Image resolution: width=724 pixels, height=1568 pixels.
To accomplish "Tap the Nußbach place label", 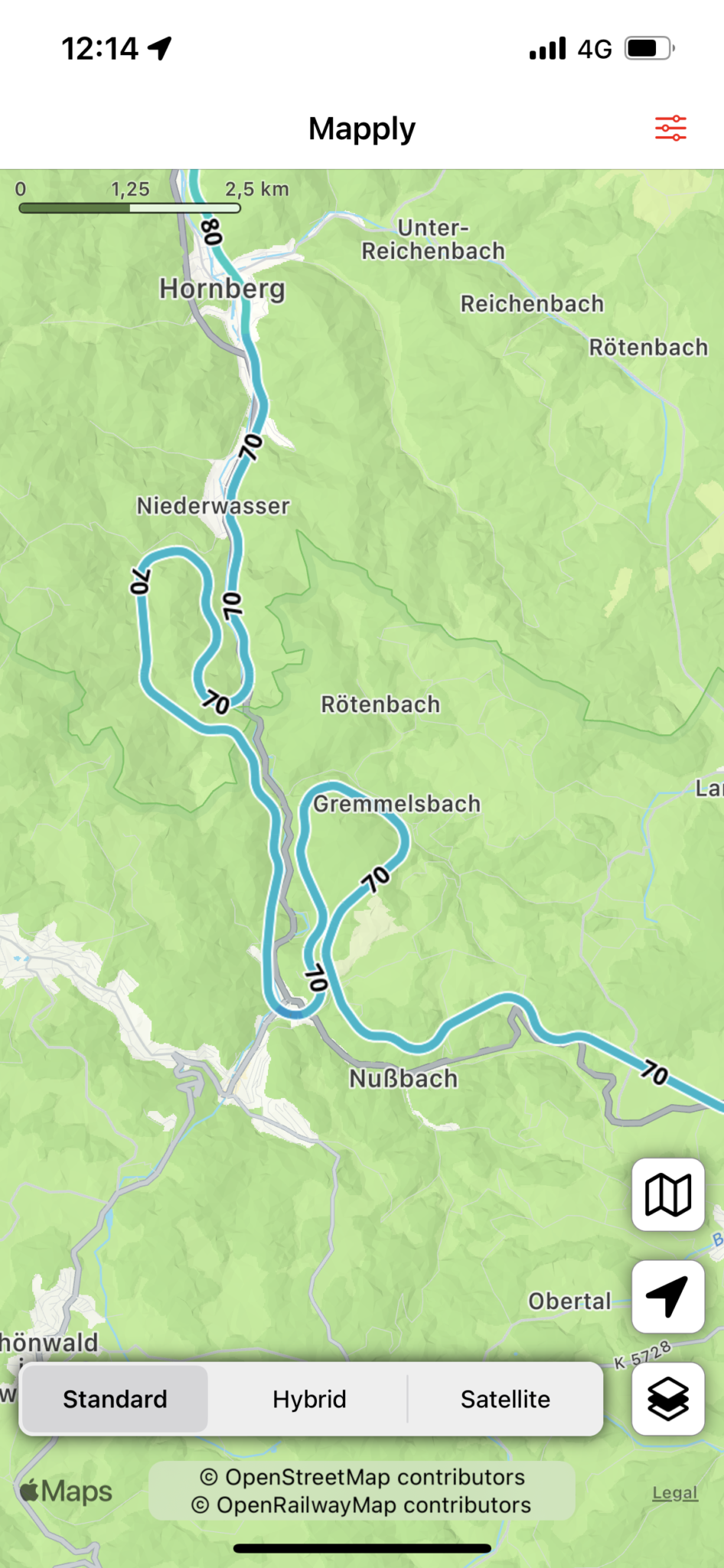I will click(403, 1079).
